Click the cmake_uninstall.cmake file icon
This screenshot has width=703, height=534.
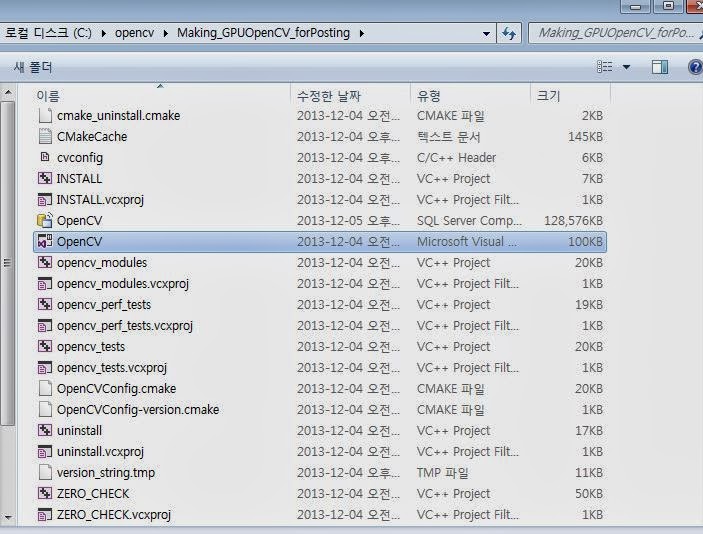[45, 116]
